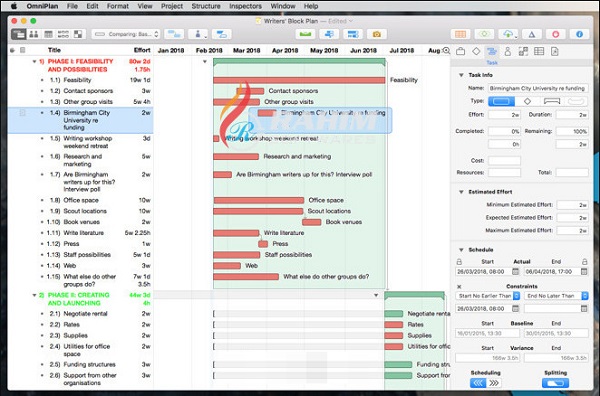600x396 pixels.
Task: Collapse Phase II Creating and Launching group
Action: pos(34,295)
